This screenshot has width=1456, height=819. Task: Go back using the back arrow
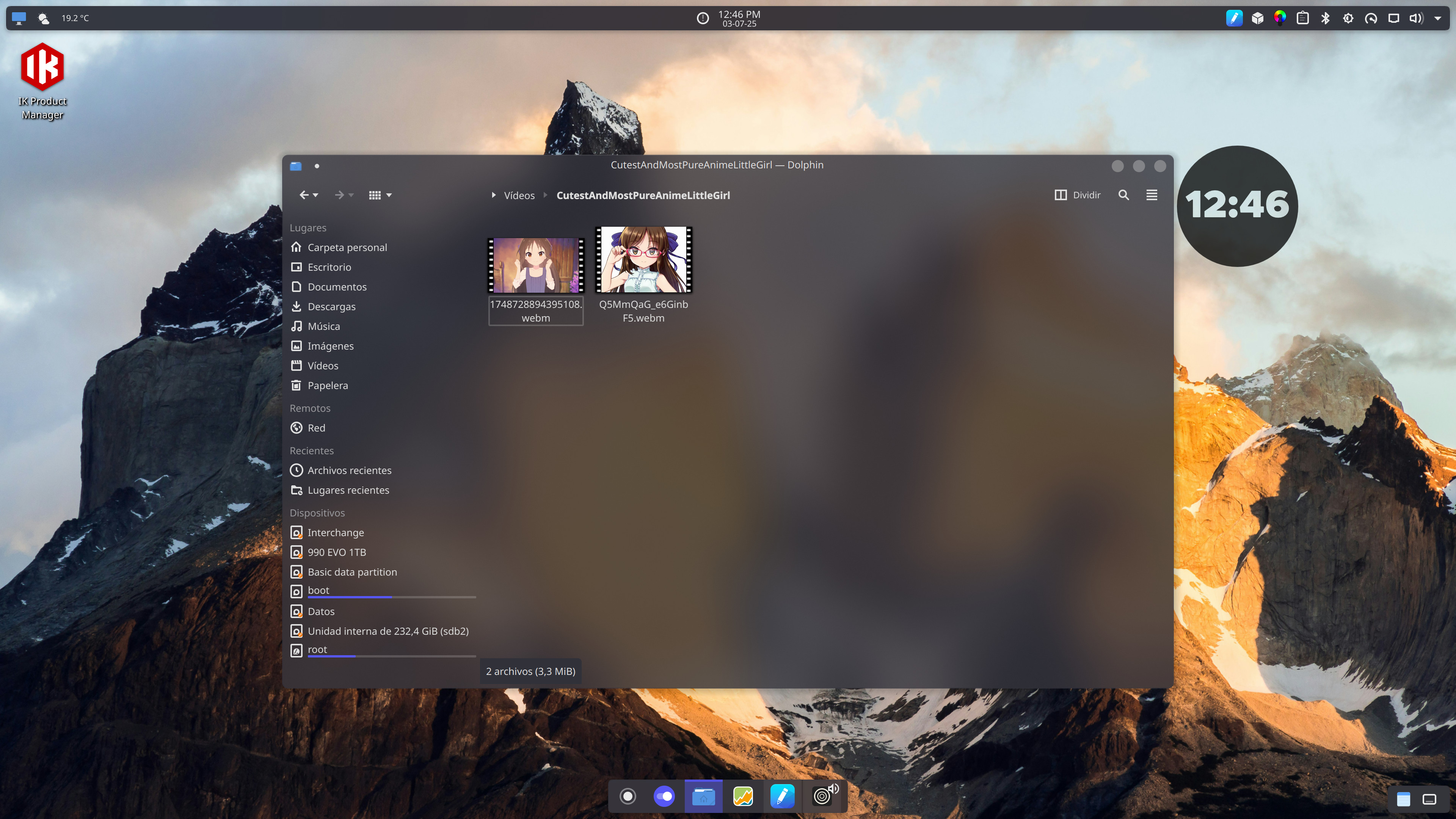pos(304,195)
